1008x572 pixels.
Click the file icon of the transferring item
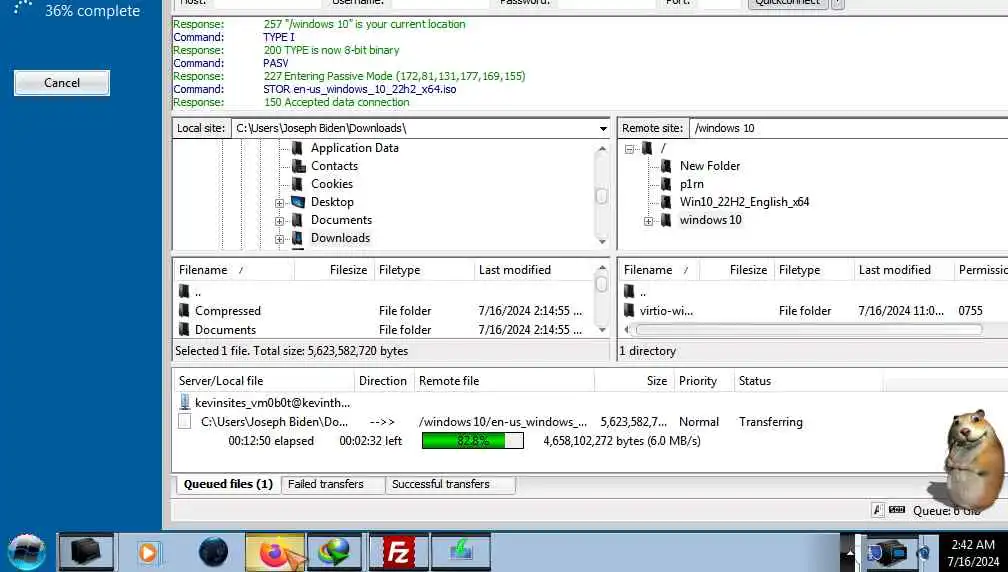point(184,422)
